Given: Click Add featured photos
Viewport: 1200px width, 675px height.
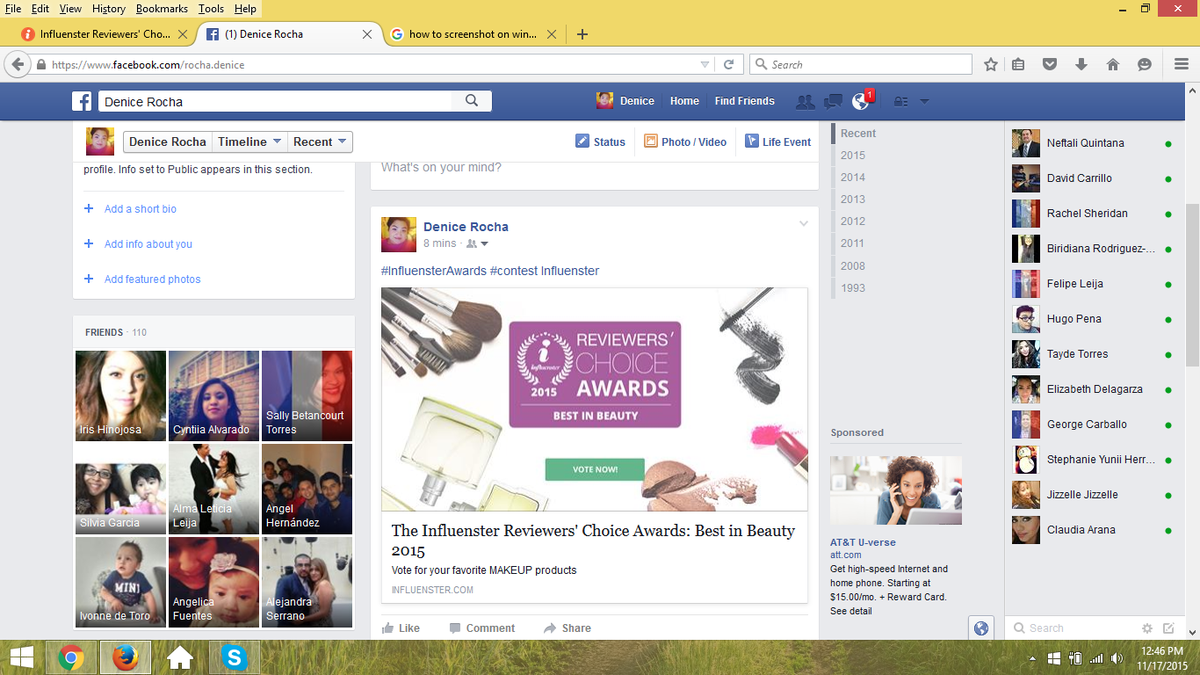Looking at the screenshot, I should pyautogui.click(x=152, y=279).
